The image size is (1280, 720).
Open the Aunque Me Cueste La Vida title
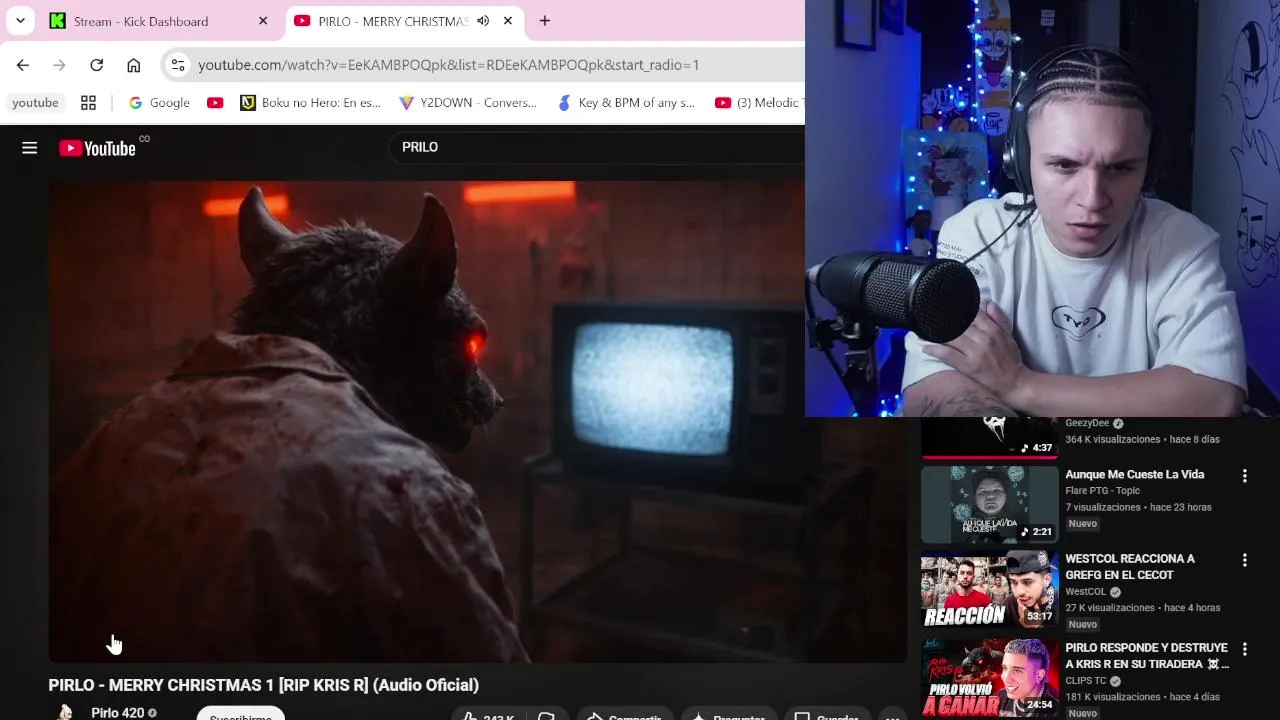pos(1134,475)
